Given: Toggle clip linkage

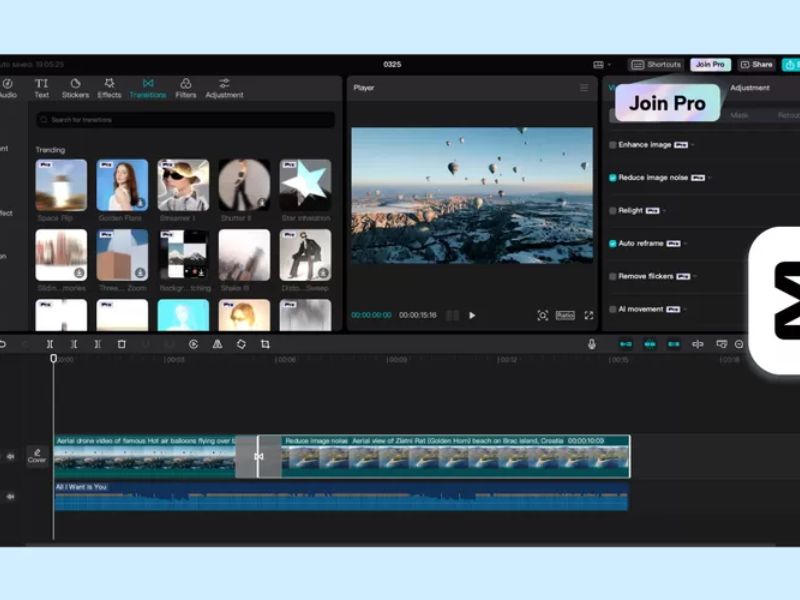Looking at the screenshot, I should point(673,344).
